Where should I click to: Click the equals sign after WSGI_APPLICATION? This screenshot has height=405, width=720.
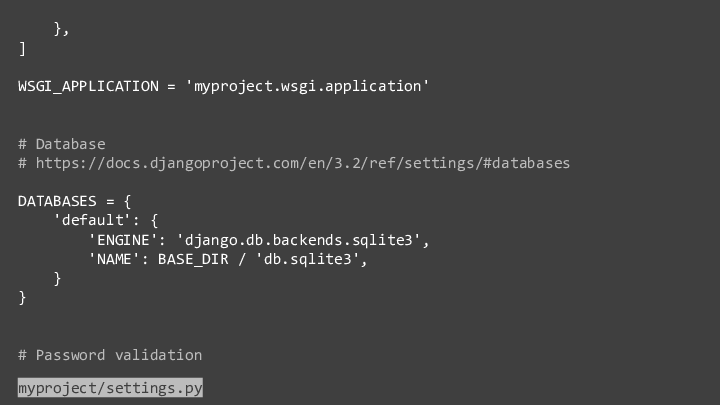coord(171,86)
